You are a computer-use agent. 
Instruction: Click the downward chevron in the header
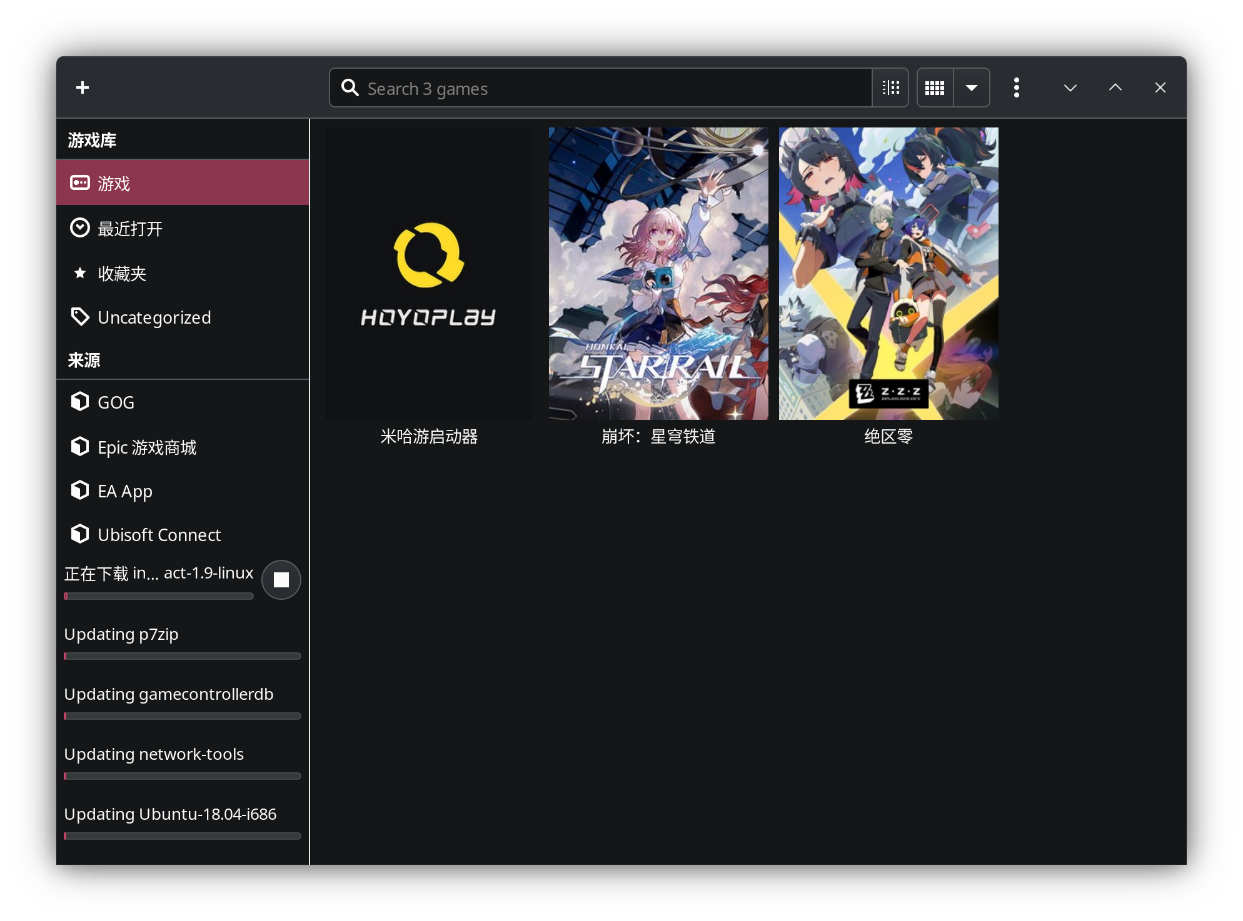click(1070, 88)
